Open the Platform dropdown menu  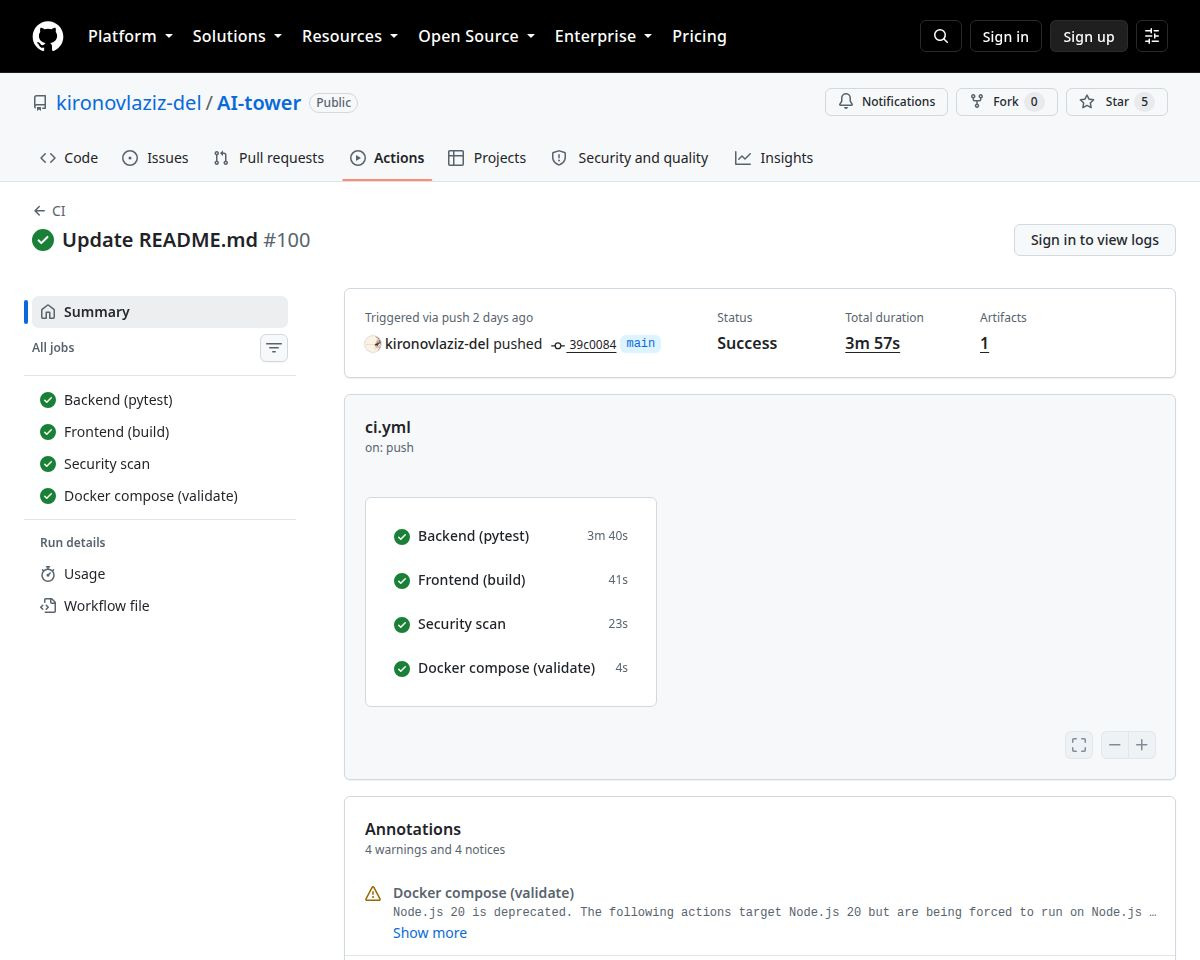point(131,36)
